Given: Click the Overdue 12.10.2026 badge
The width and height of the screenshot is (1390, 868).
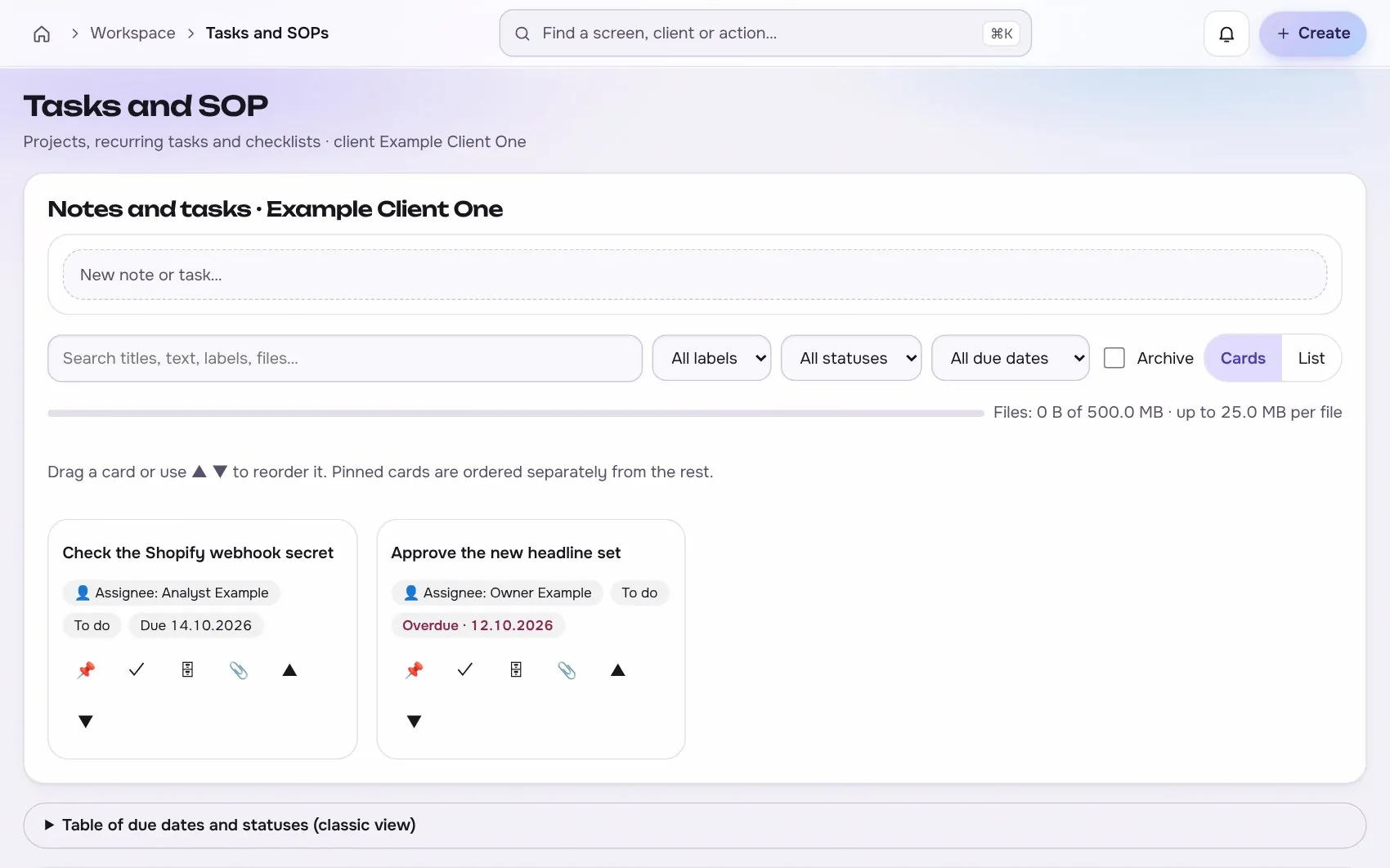Looking at the screenshot, I should click(x=478, y=625).
